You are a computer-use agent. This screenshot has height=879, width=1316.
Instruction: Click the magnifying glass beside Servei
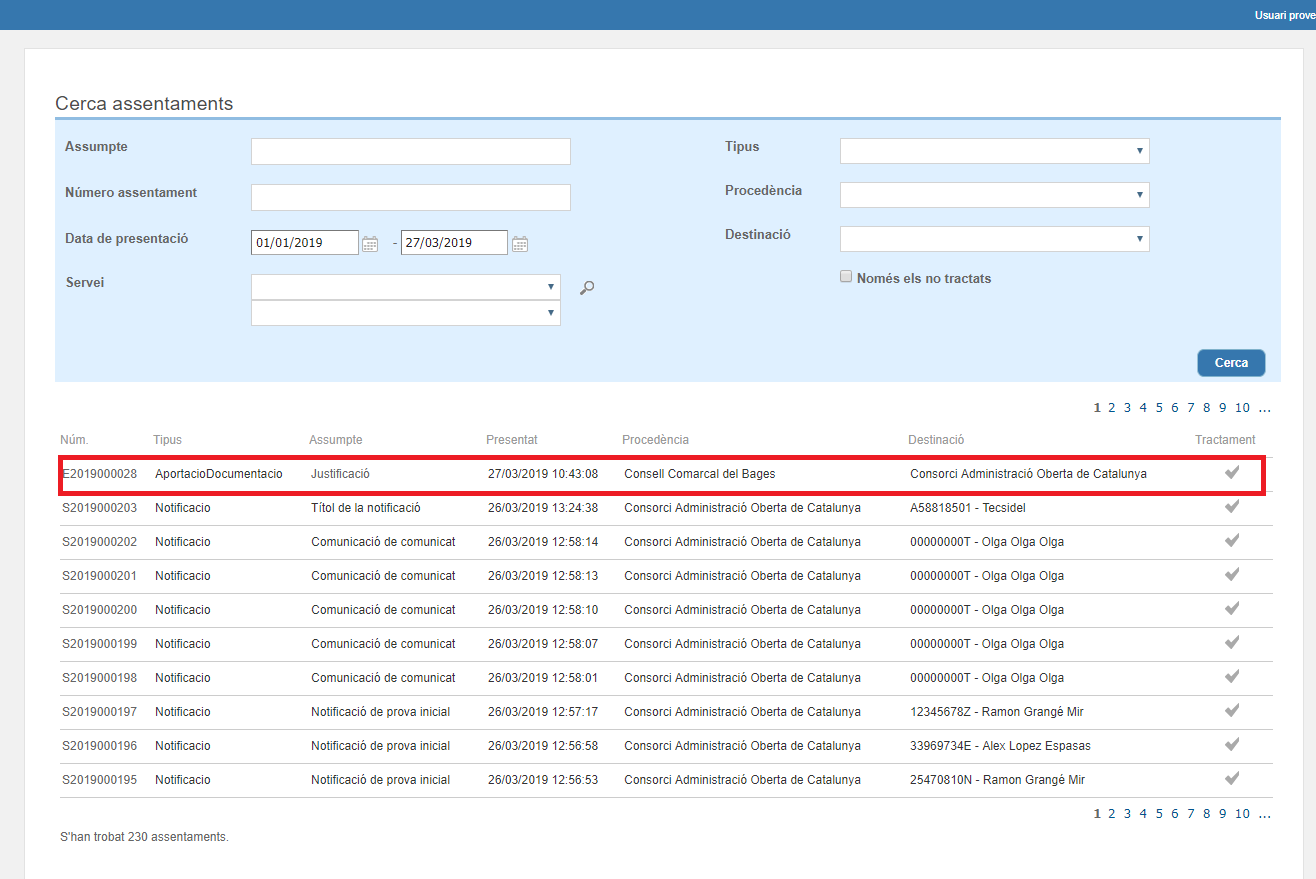587,288
